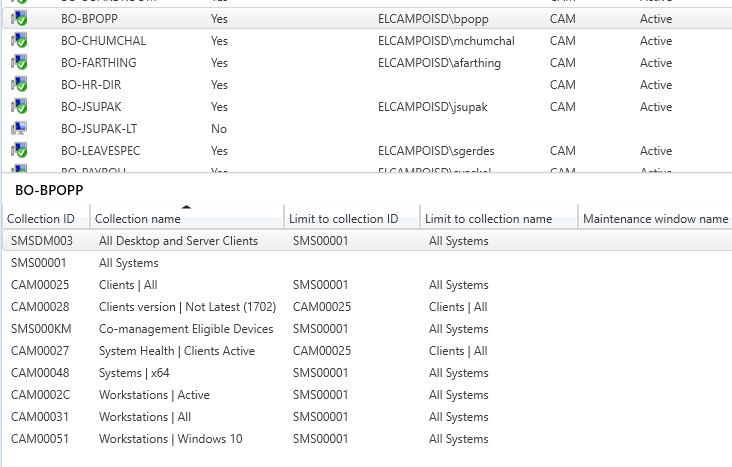This screenshot has width=732, height=467.
Task: Click user ELCAMPOISD\sgerdes cell
Action: tap(436, 150)
